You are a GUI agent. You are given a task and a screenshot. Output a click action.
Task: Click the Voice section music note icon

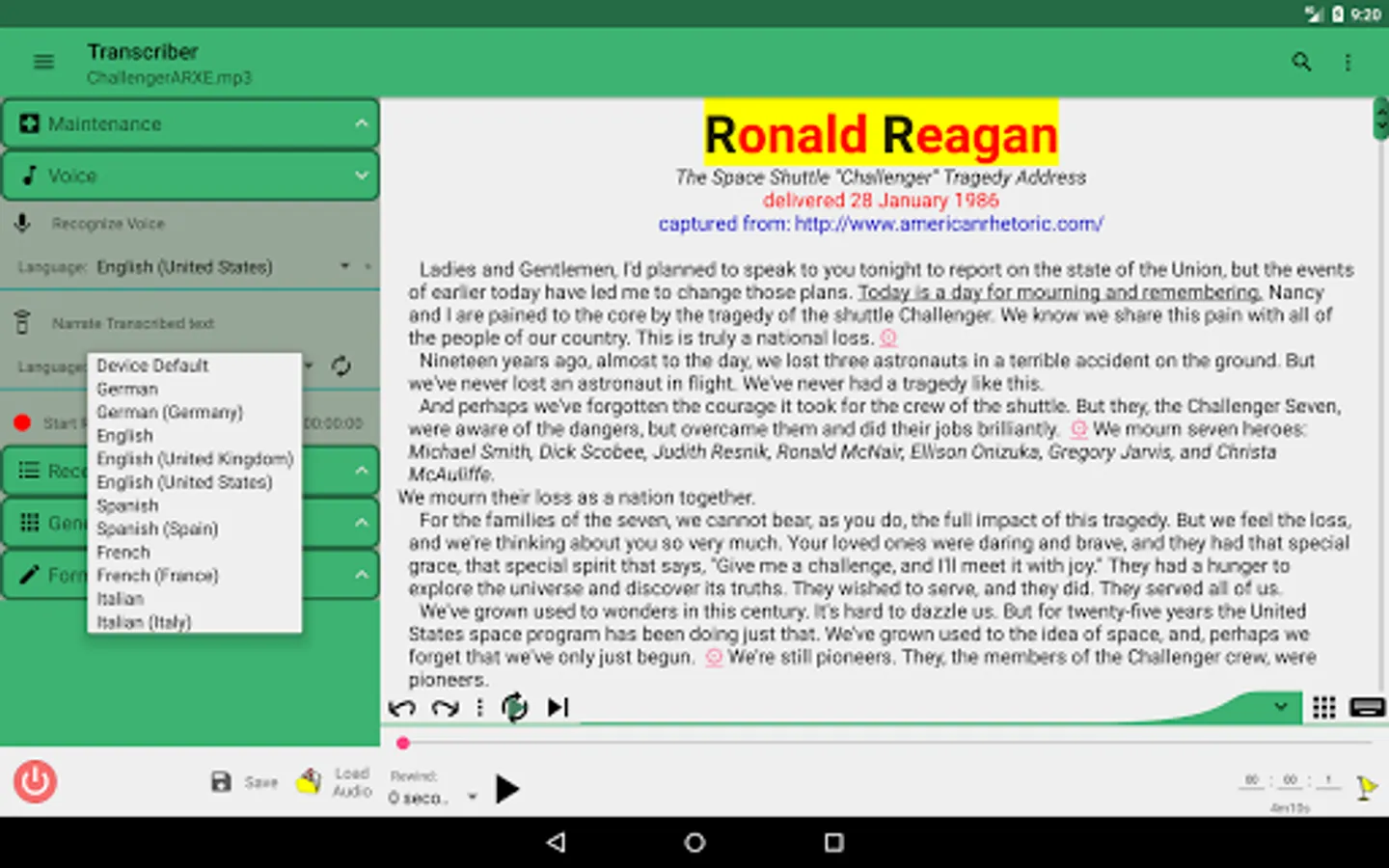(x=30, y=176)
